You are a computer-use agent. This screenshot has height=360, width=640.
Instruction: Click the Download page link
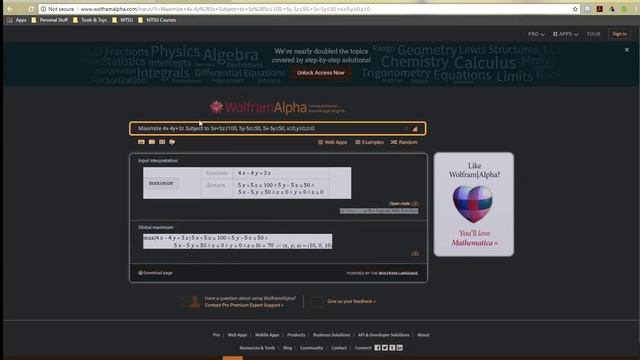click(x=155, y=273)
